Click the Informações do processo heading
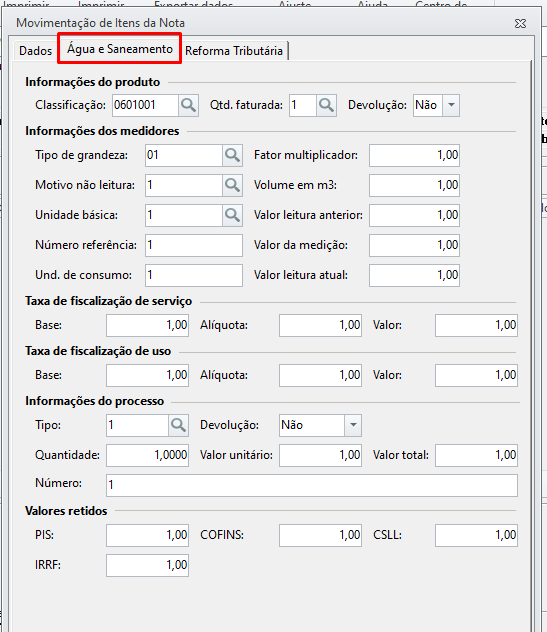The height and width of the screenshot is (632, 547). click(95, 401)
